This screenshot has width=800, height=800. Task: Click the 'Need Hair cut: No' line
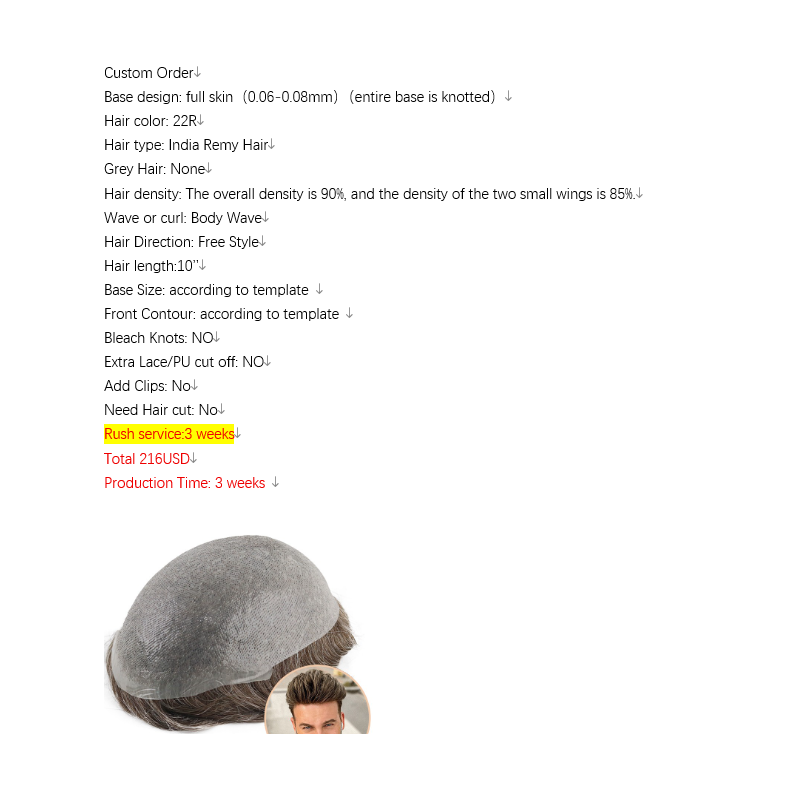click(x=161, y=410)
